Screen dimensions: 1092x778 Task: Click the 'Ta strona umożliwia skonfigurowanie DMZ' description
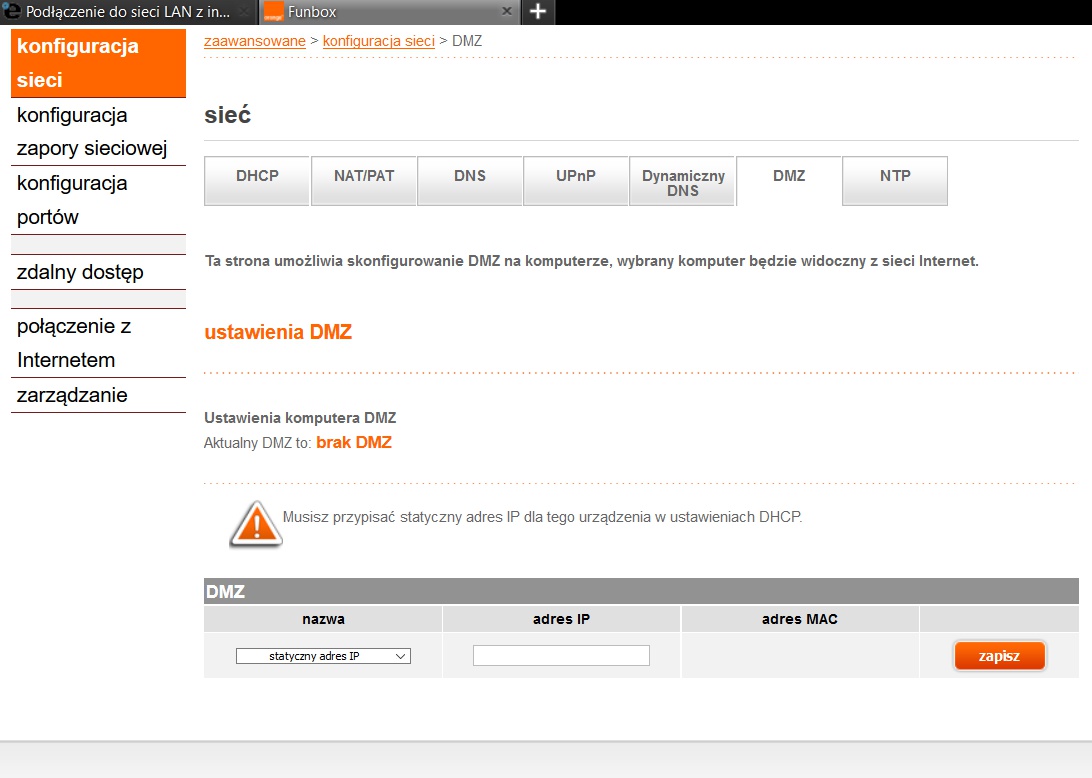pyautogui.click(x=591, y=261)
